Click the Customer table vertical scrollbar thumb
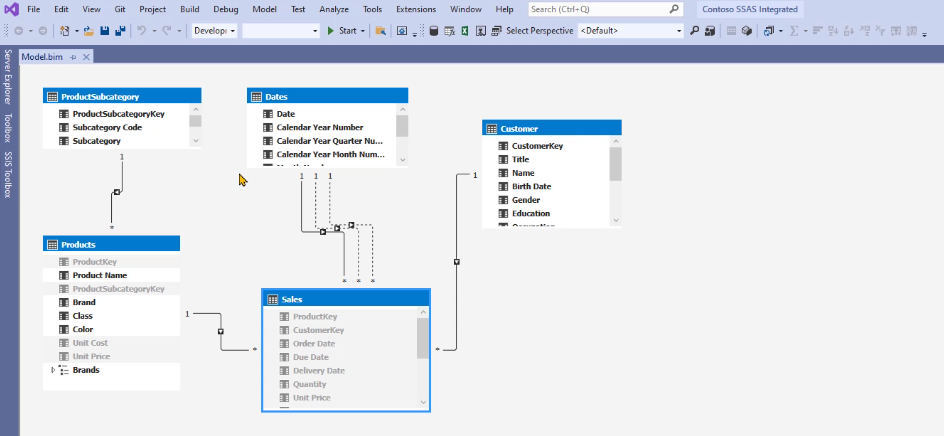Viewport: 944px width, 436px height. 615,164
